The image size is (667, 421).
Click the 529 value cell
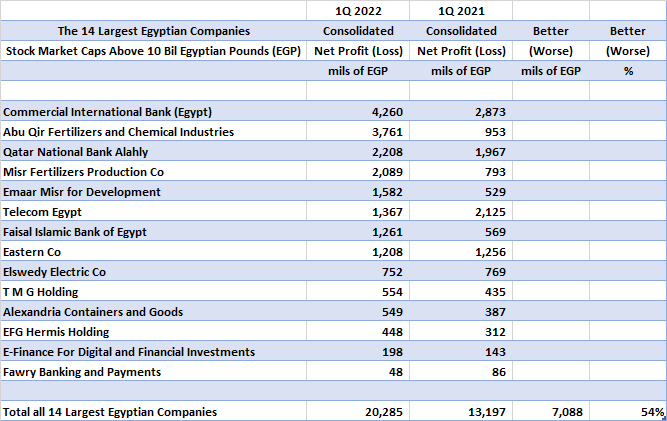tap(461, 191)
